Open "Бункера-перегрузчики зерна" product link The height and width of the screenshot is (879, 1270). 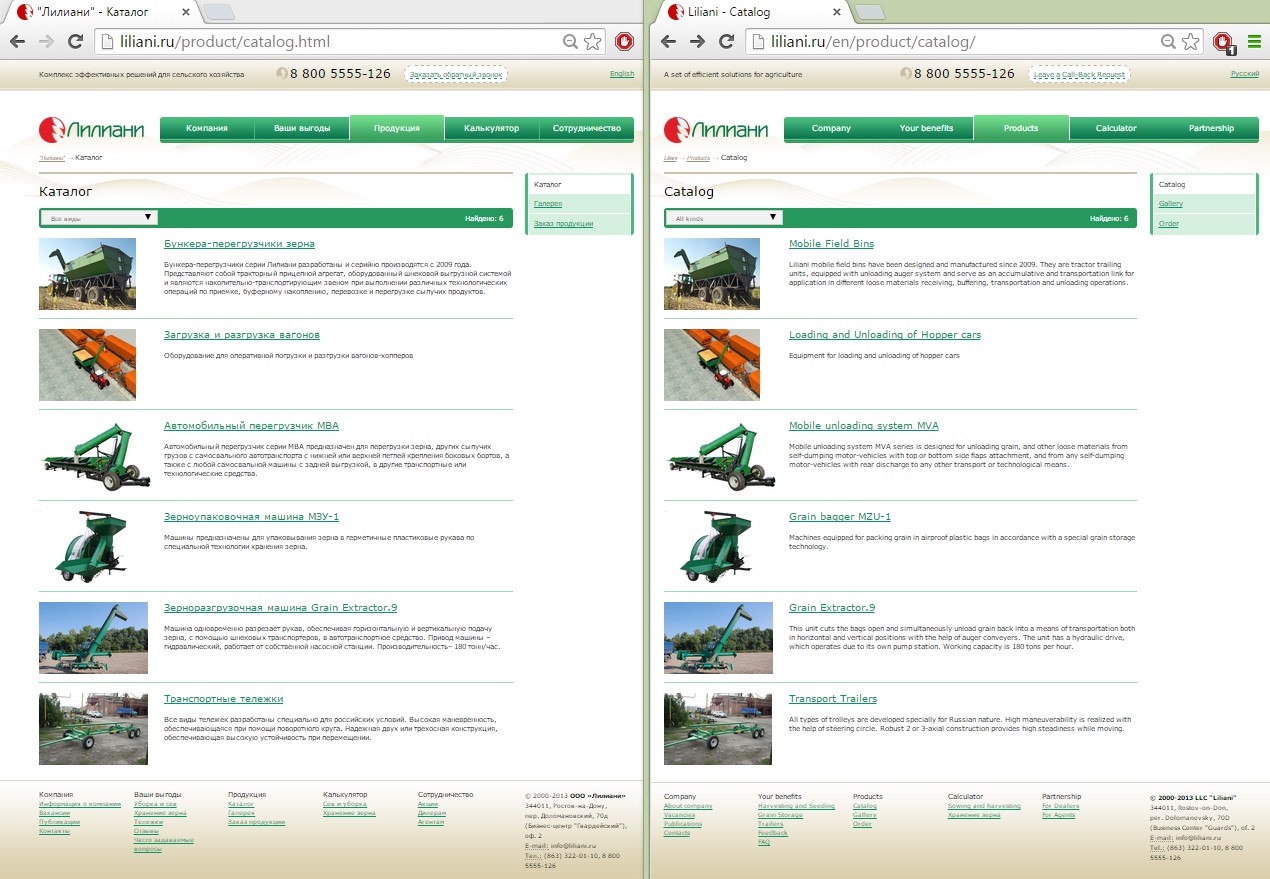[239, 243]
